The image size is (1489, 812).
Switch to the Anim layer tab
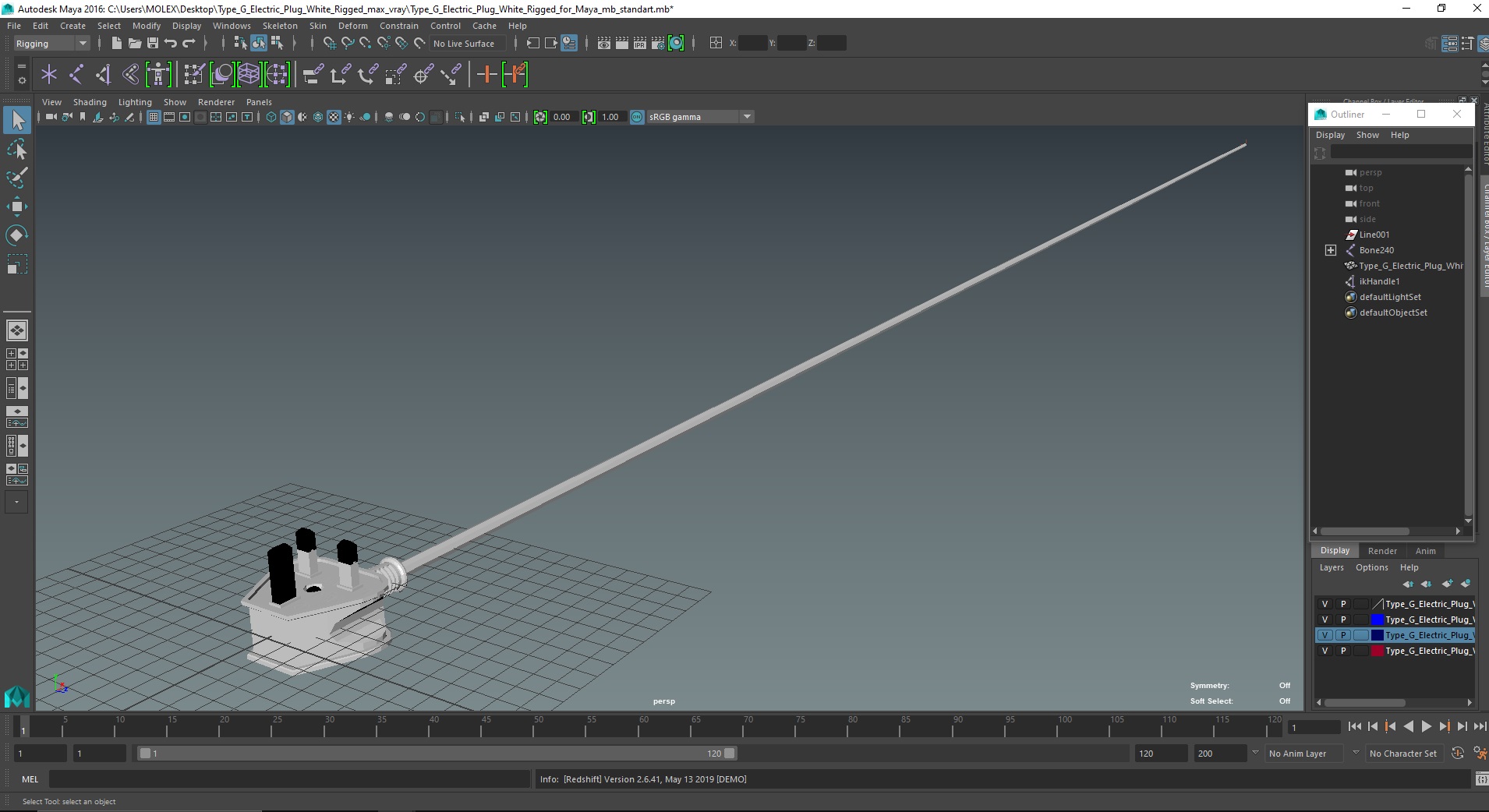(1426, 551)
